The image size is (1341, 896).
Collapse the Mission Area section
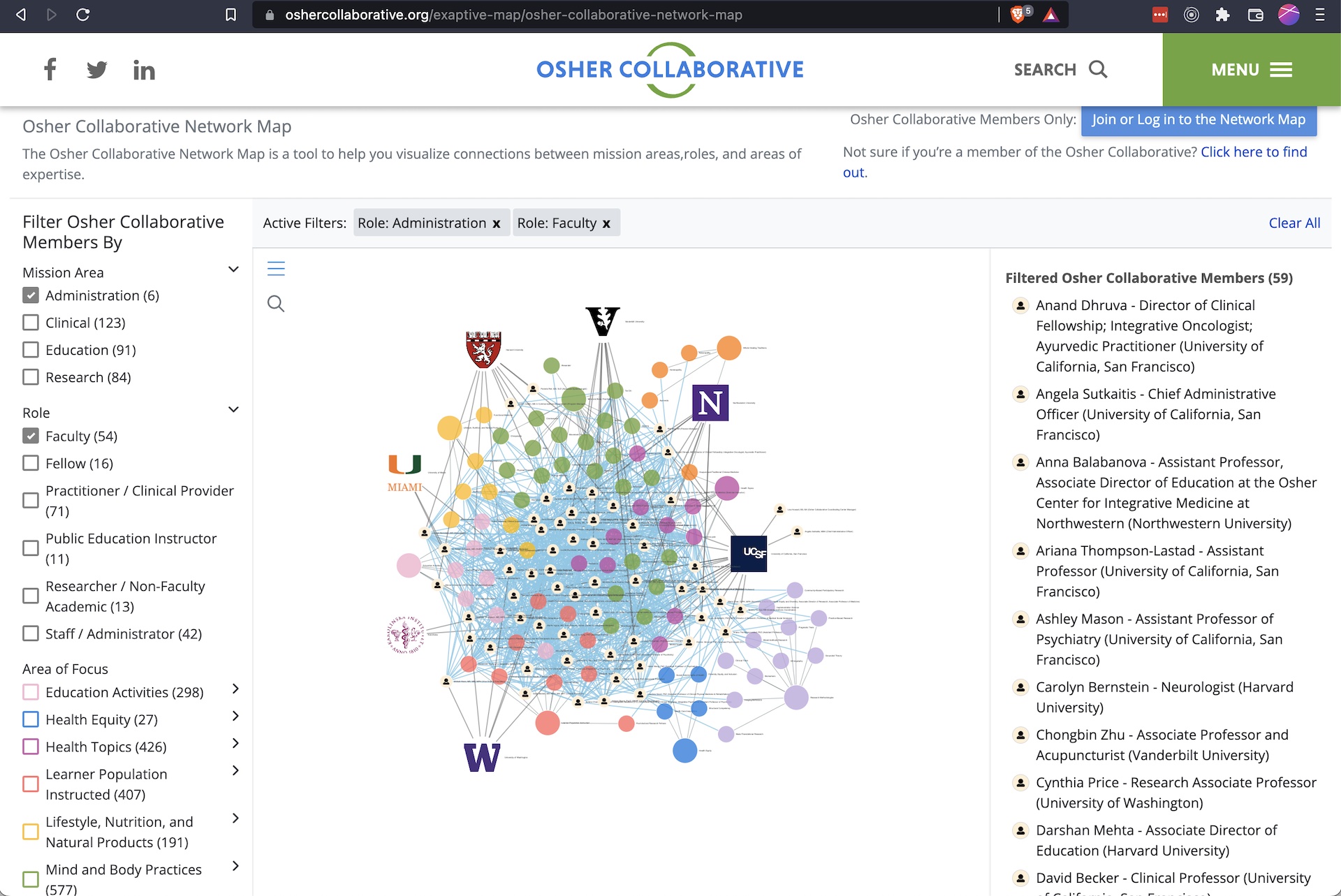234,270
